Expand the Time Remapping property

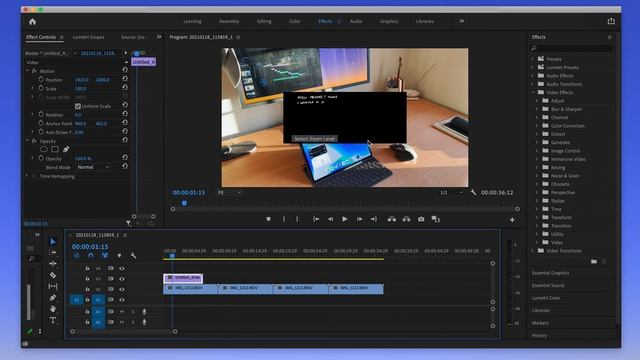click(27, 176)
